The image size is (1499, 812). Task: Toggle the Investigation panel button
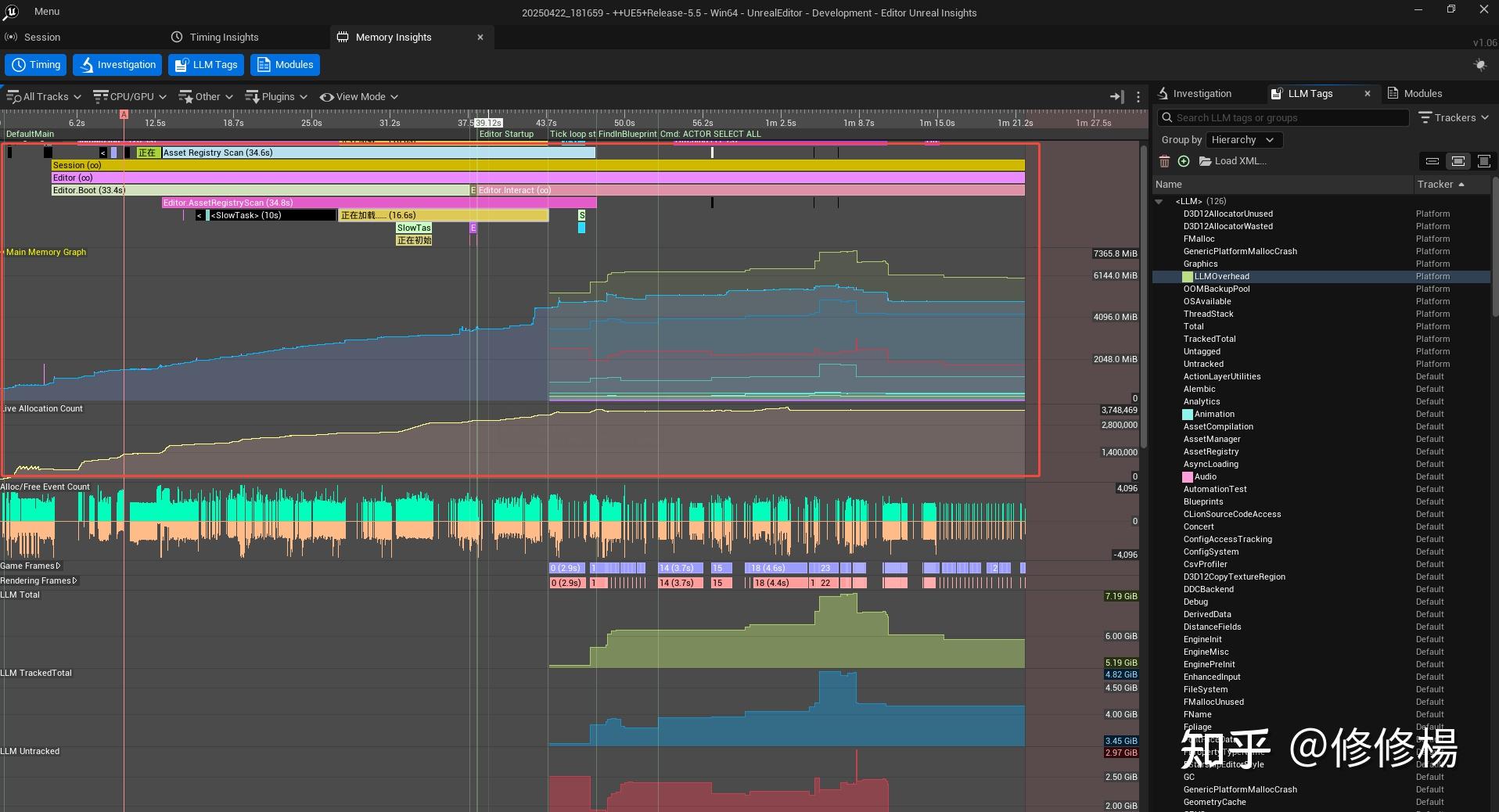click(x=117, y=65)
